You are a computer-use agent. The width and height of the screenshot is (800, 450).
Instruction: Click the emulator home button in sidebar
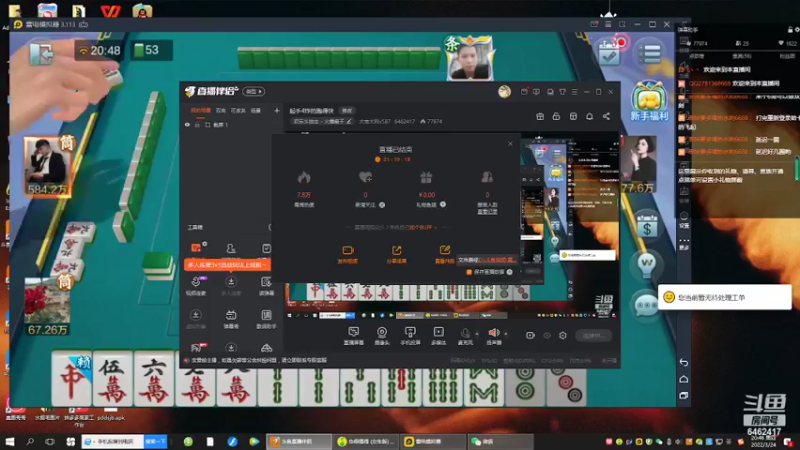tap(684, 379)
